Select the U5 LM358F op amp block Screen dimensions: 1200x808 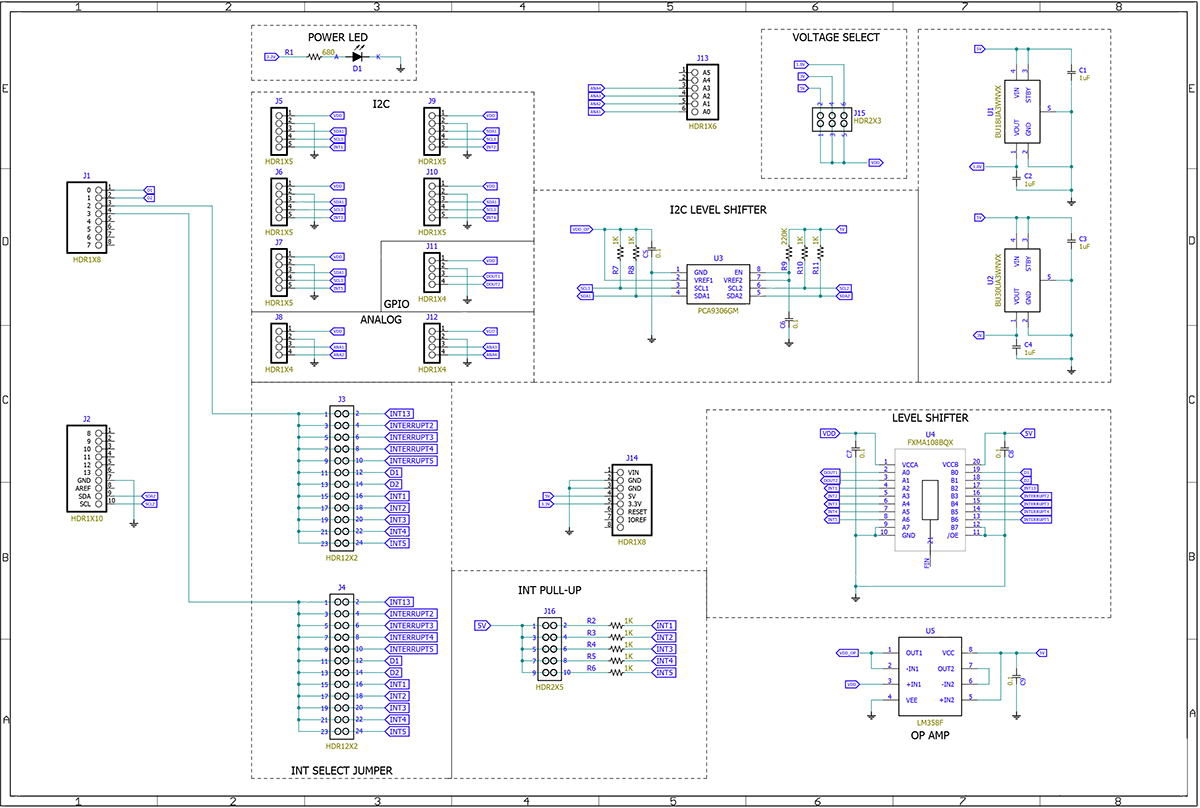click(x=930, y=675)
